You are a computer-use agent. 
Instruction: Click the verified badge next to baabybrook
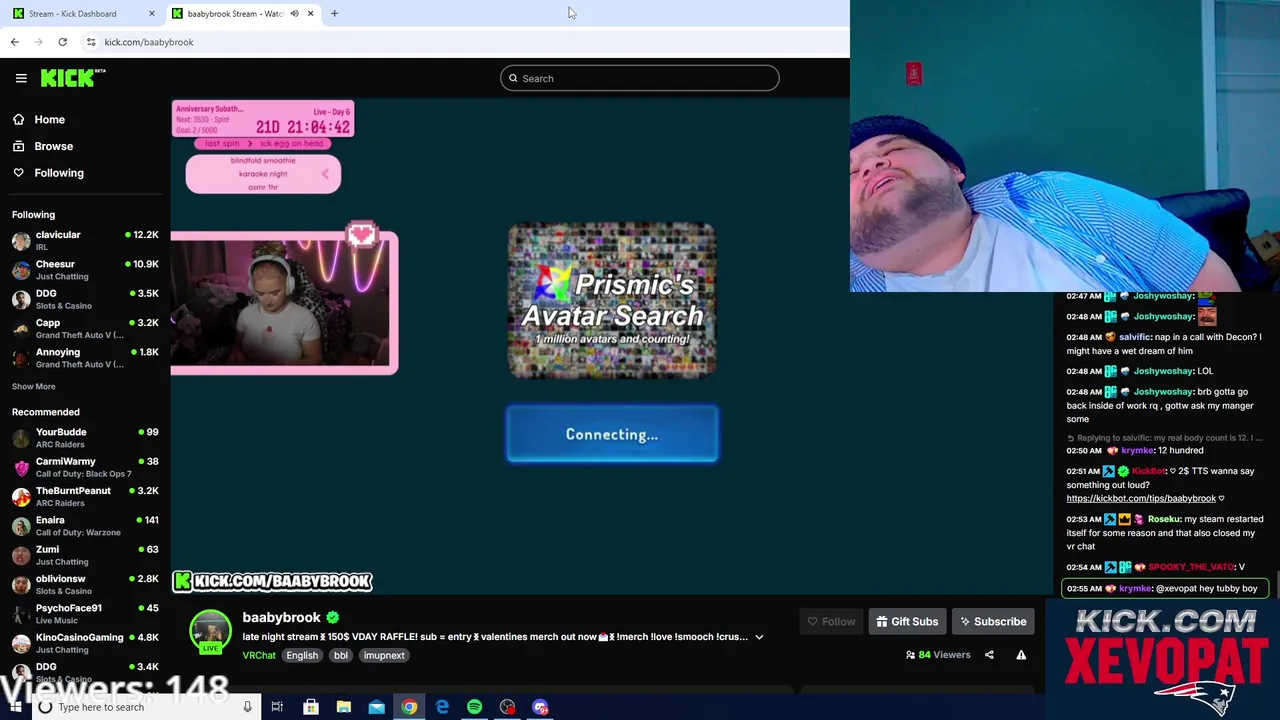332,618
